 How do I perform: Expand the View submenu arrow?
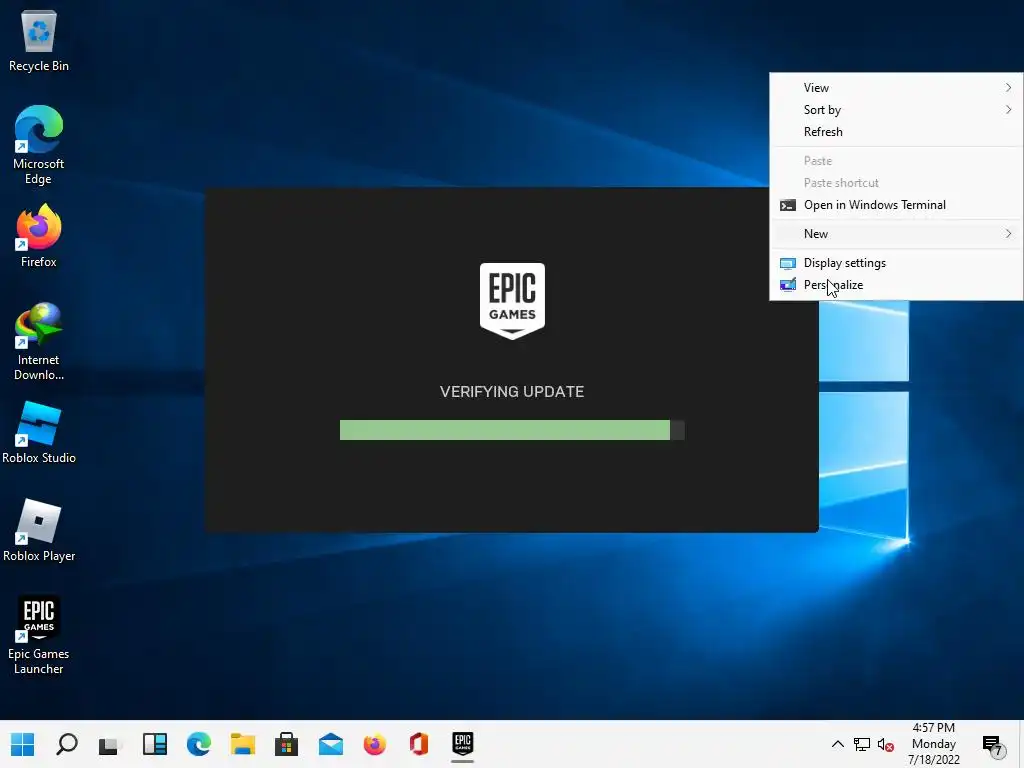[1008, 88]
